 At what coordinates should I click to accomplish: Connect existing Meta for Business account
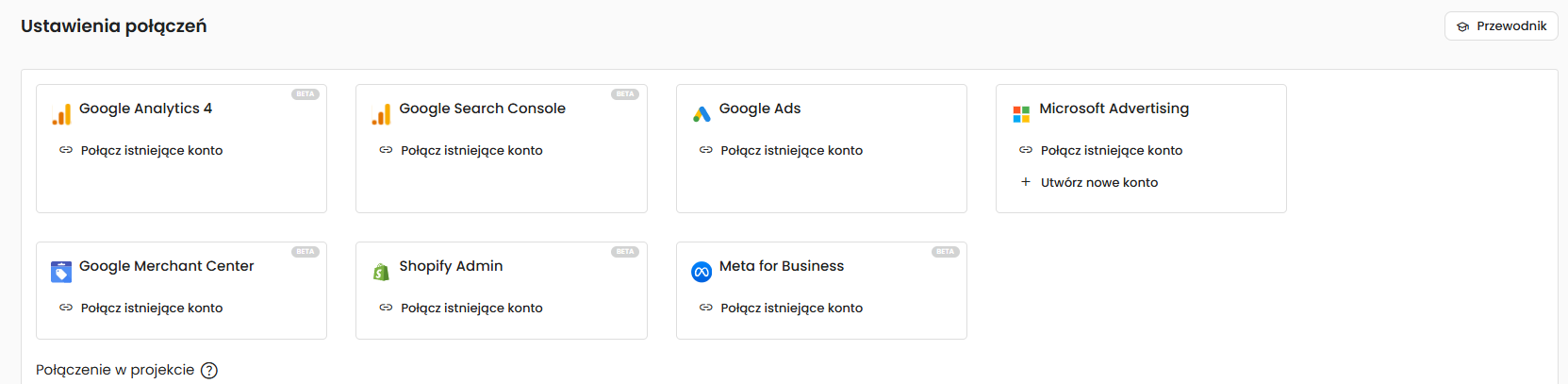click(791, 308)
